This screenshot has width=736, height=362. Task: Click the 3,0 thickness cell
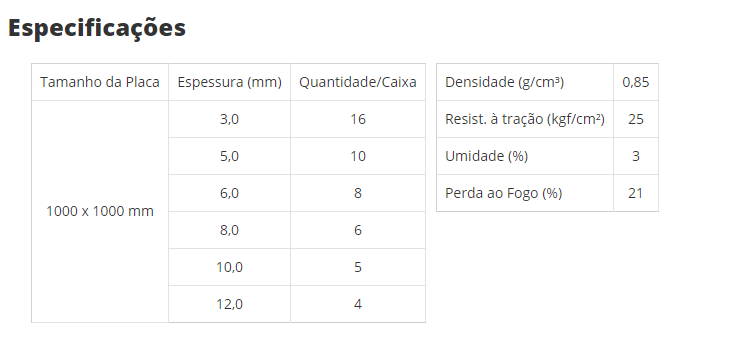click(230, 119)
